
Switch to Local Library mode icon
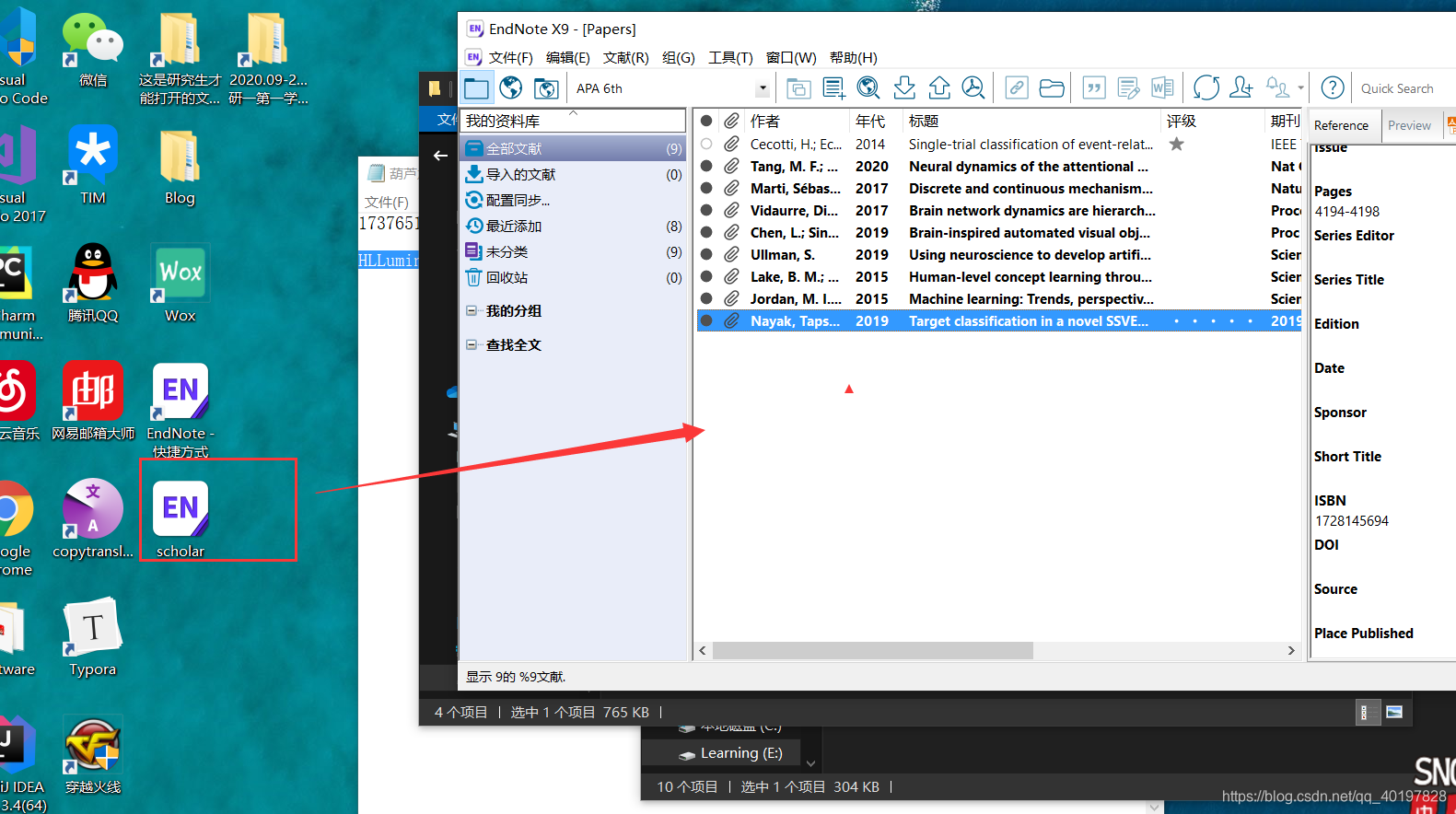pos(476,88)
